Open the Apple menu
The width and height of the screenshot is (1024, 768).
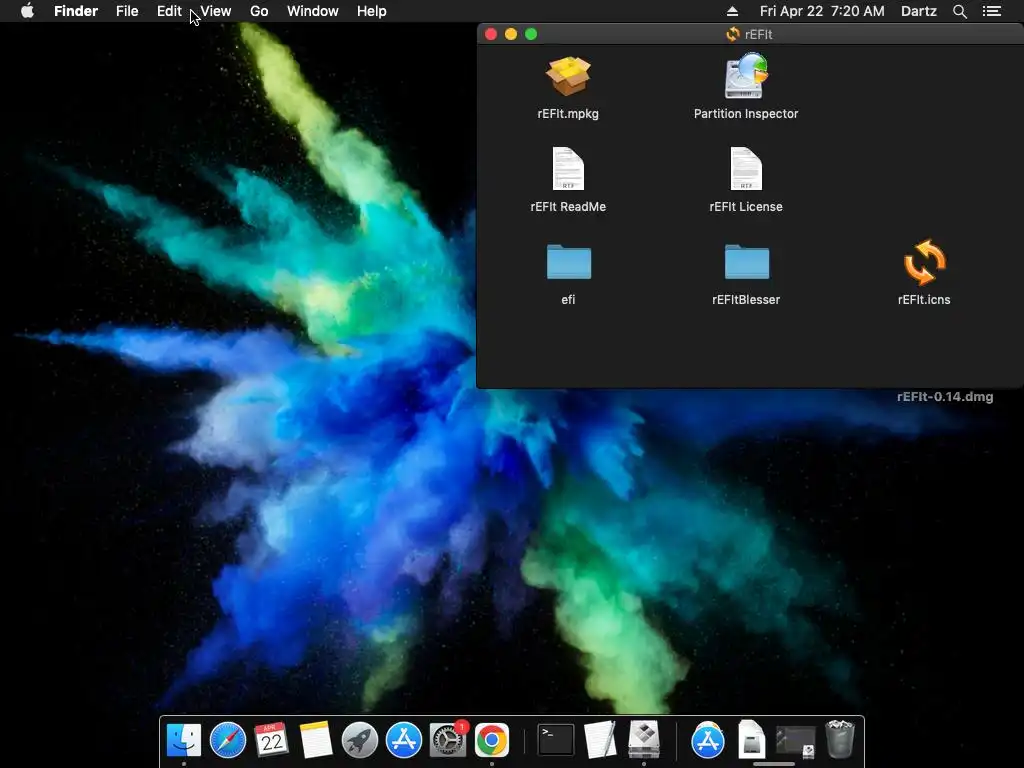[x=27, y=11]
